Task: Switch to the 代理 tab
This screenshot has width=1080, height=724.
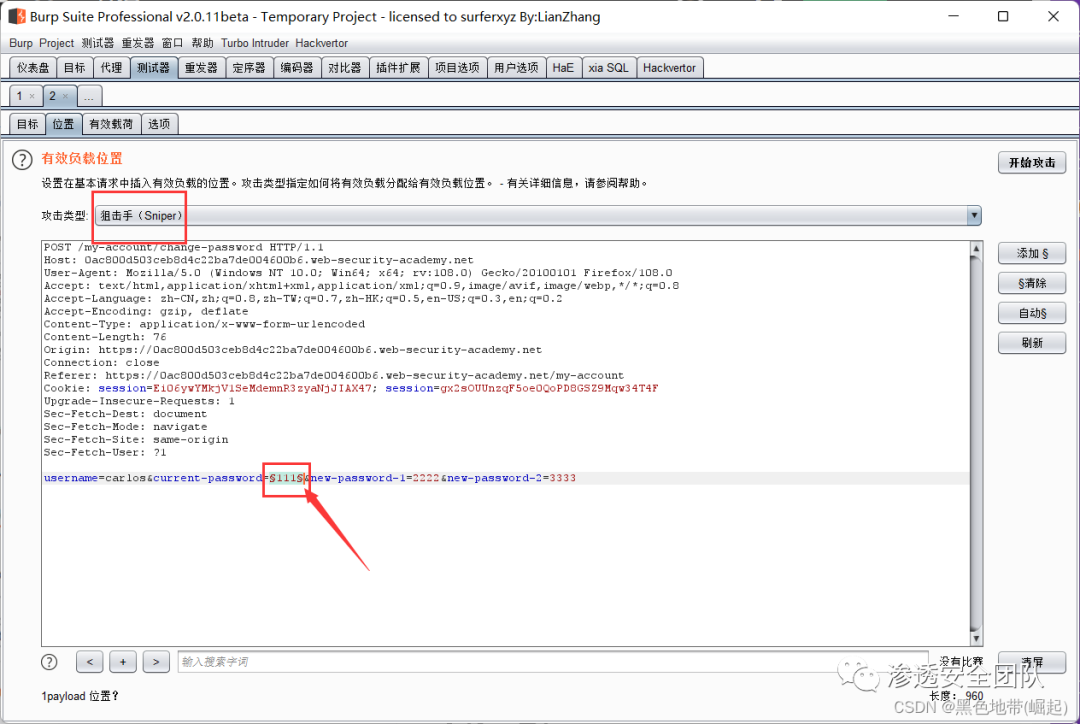Action: click(x=111, y=68)
